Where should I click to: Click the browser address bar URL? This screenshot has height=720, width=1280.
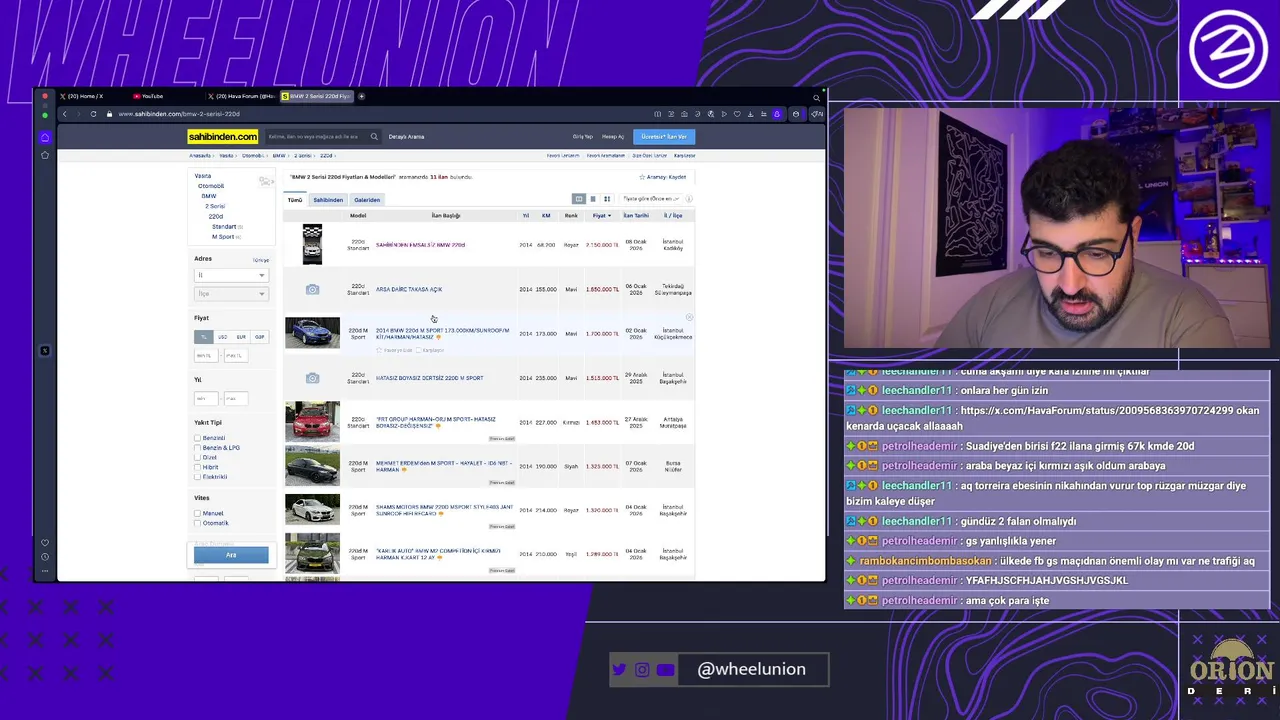(x=179, y=114)
